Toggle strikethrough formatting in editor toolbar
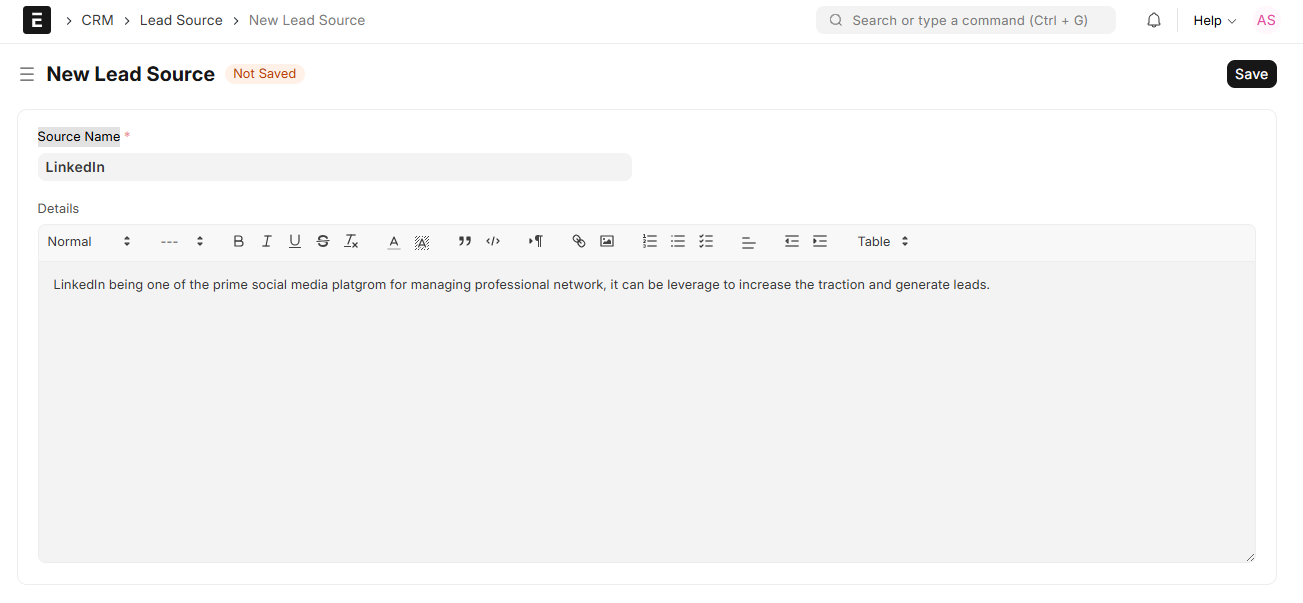The height and width of the screenshot is (603, 1303). [x=323, y=241]
